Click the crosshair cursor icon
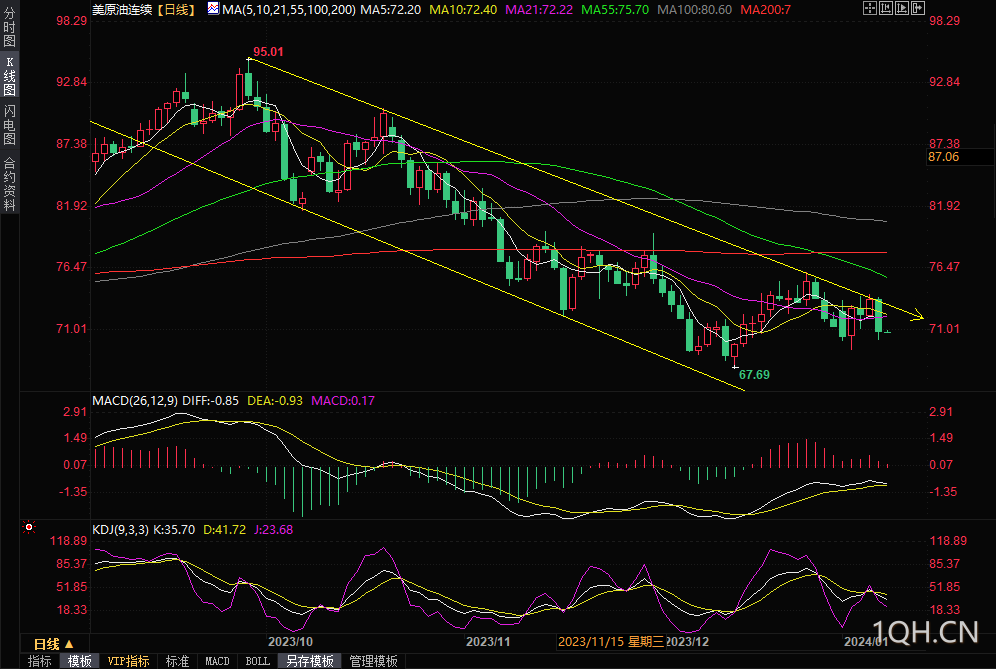Screen dimensions: 996x669 (x=870, y=8)
